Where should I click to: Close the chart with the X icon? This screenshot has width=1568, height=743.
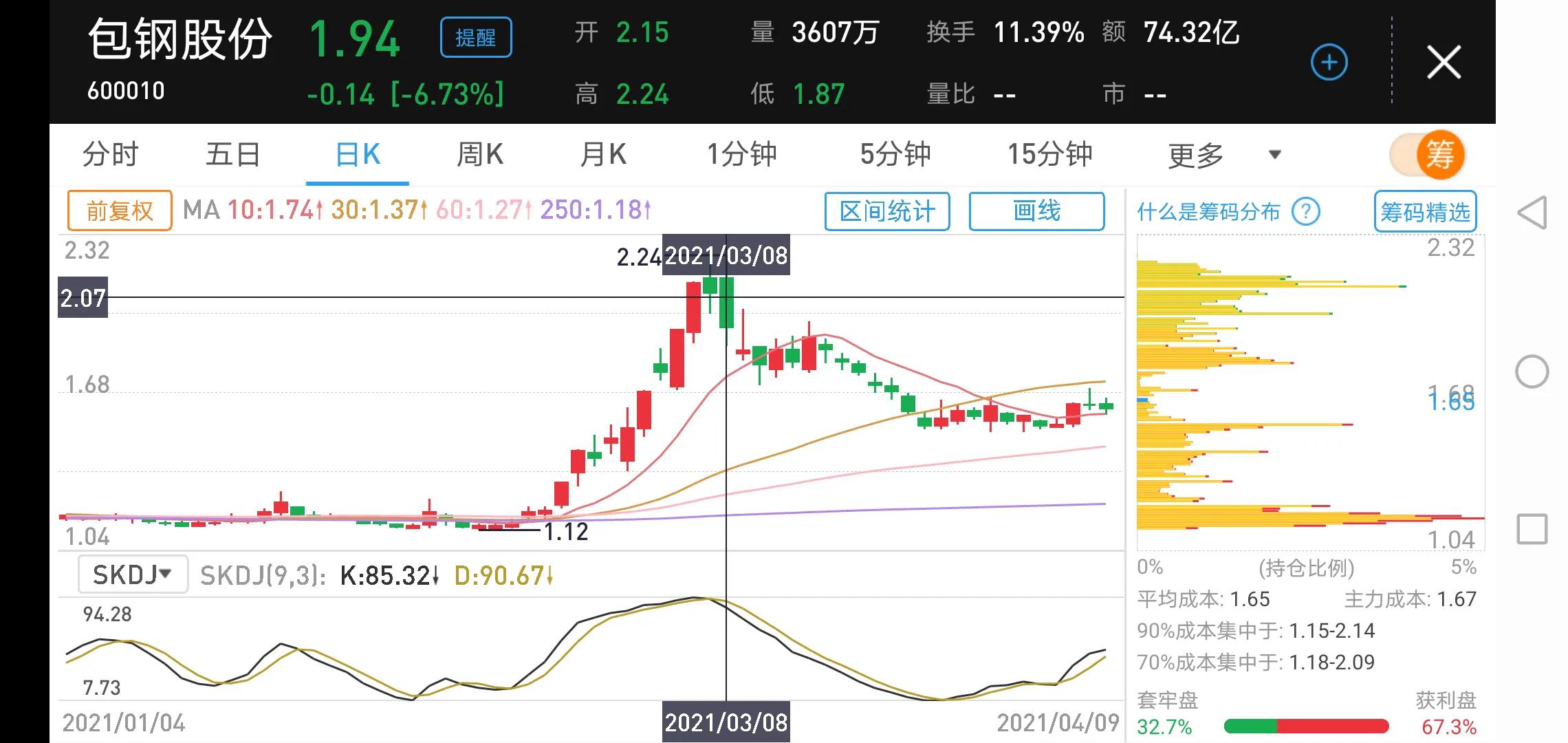click(x=1444, y=63)
